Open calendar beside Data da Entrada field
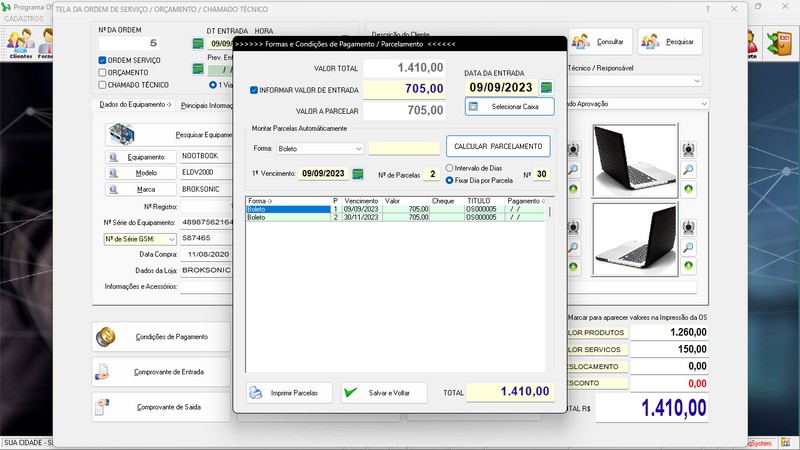 [x=546, y=88]
